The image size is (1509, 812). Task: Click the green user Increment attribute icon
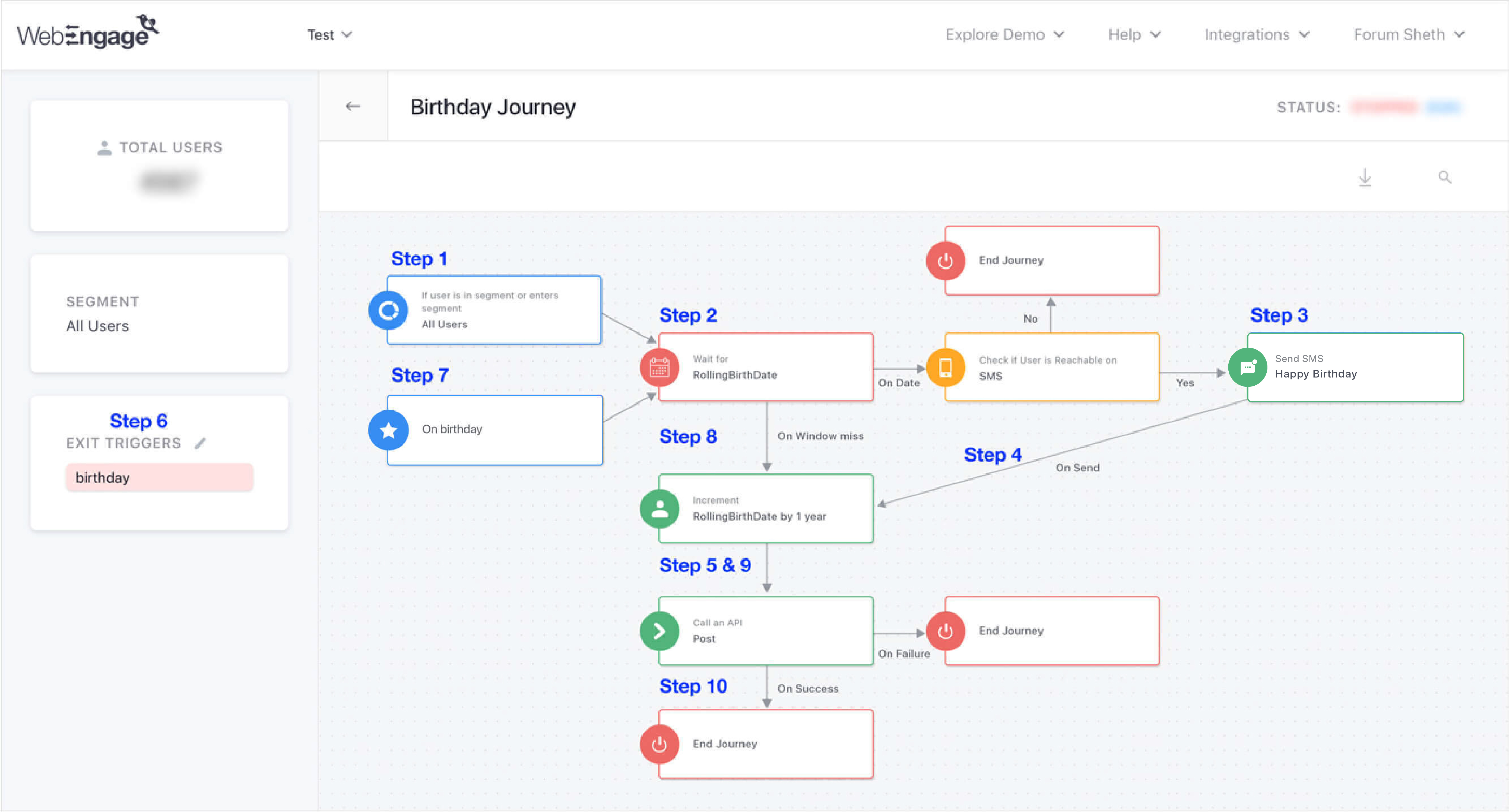pyautogui.click(x=660, y=509)
